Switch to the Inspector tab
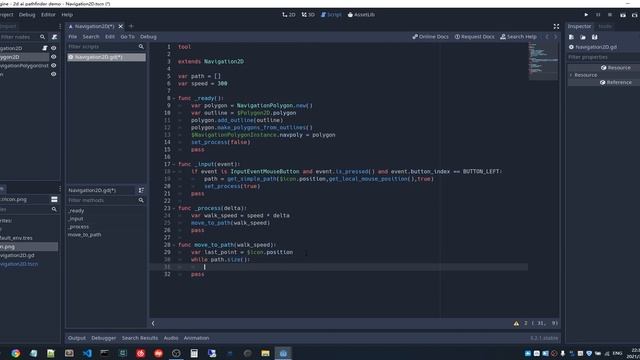640x360 pixels. coord(579,27)
